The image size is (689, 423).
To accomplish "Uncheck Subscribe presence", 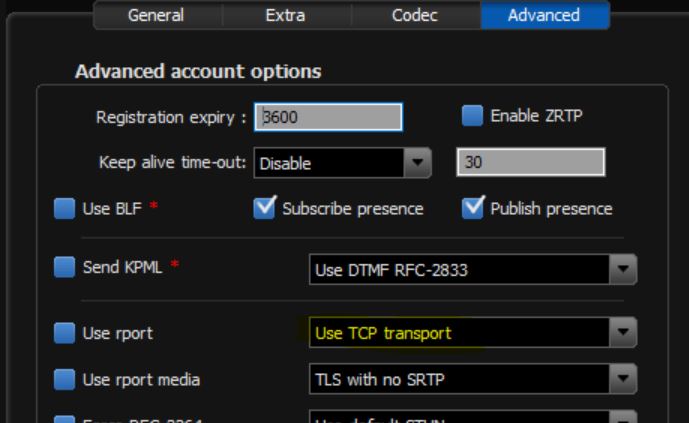I will click(x=265, y=209).
